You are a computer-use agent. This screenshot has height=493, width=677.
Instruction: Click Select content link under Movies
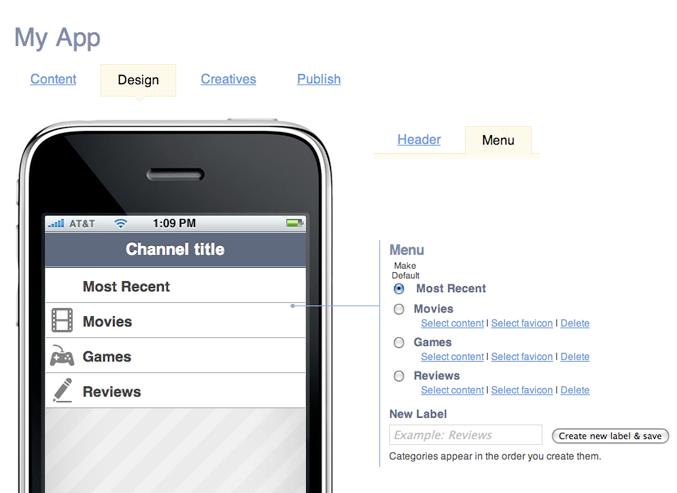pyautogui.click(x=452, y=324)
